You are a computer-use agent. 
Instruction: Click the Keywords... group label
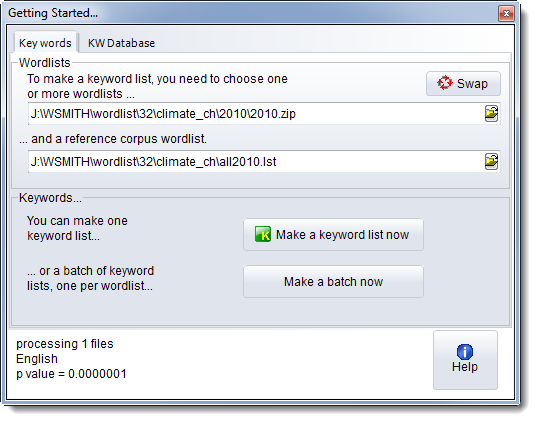[50, 198]
